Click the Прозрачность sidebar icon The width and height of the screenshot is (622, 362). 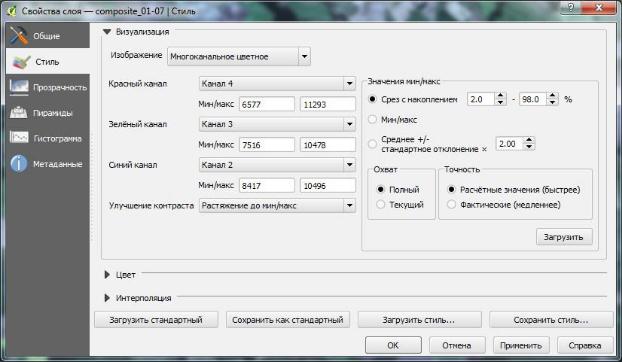tap(19, 87)
